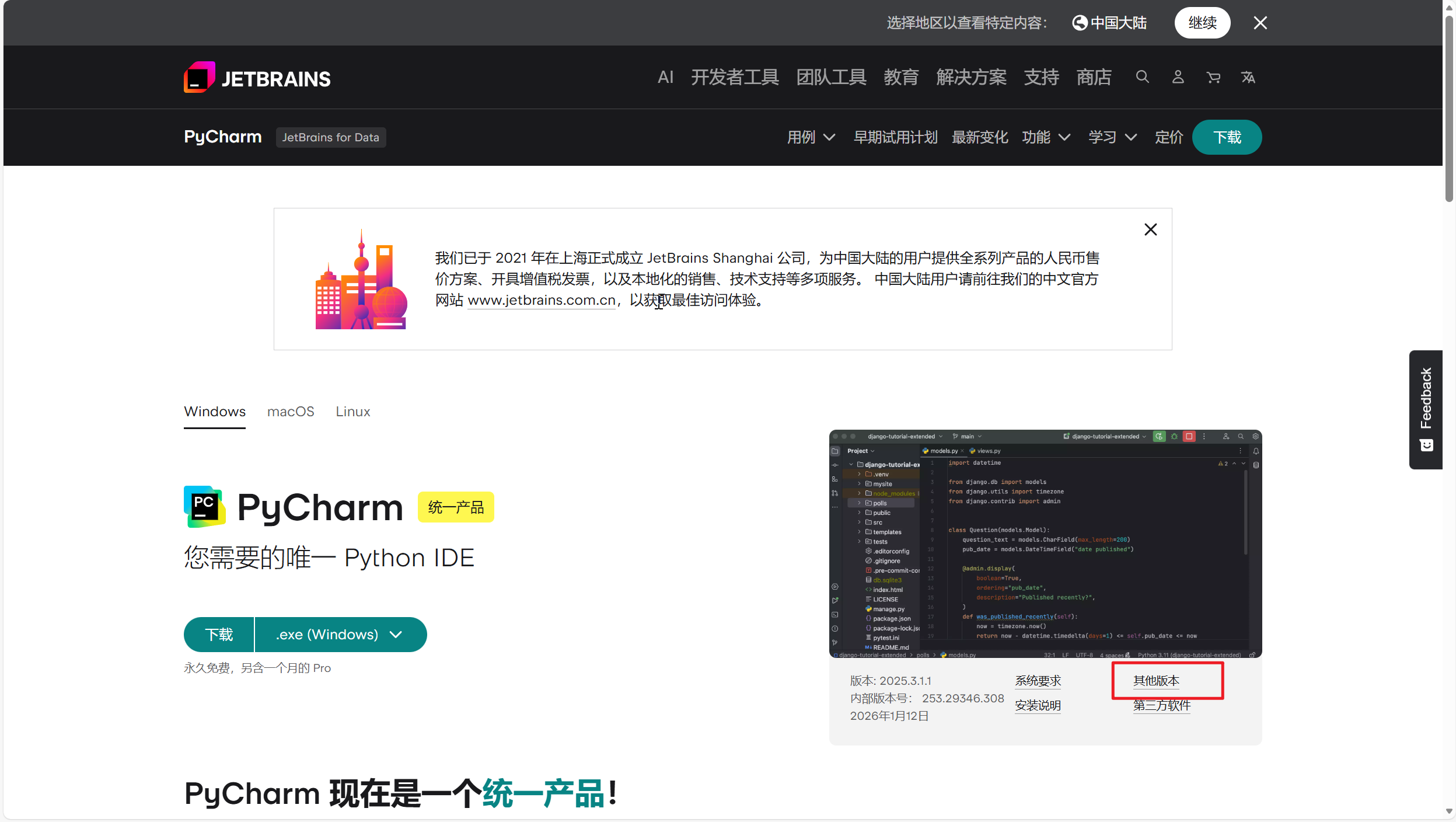Open the site search magnifier icon

coord(1142,77)
